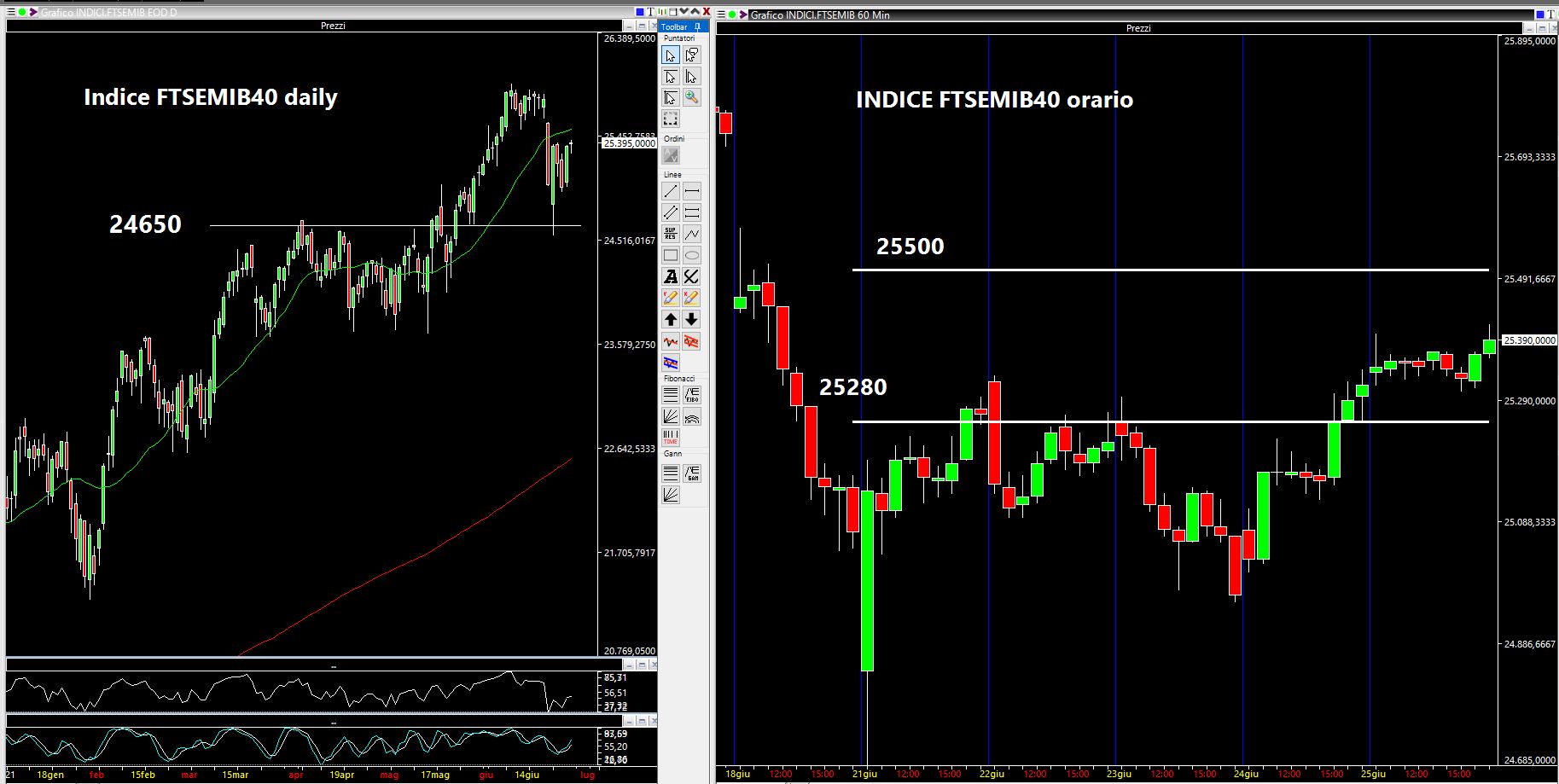Click the green status dot on daily chart
This screenshot has width=1559, height=784.
click(x=21, y=13)
